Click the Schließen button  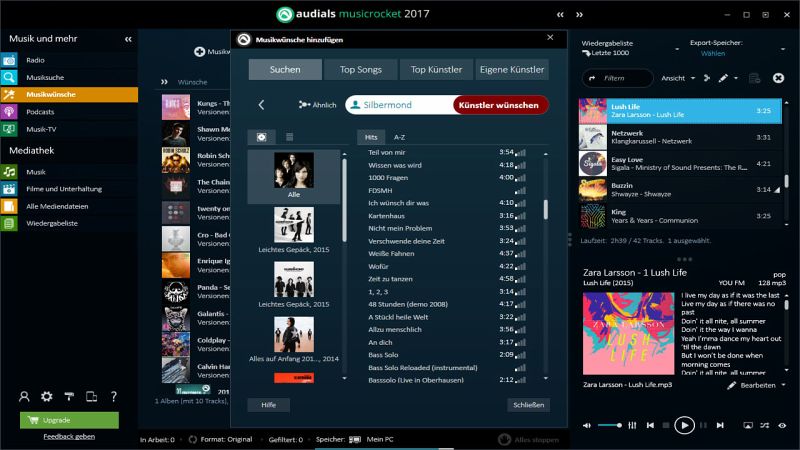click(x=527, y=405)
